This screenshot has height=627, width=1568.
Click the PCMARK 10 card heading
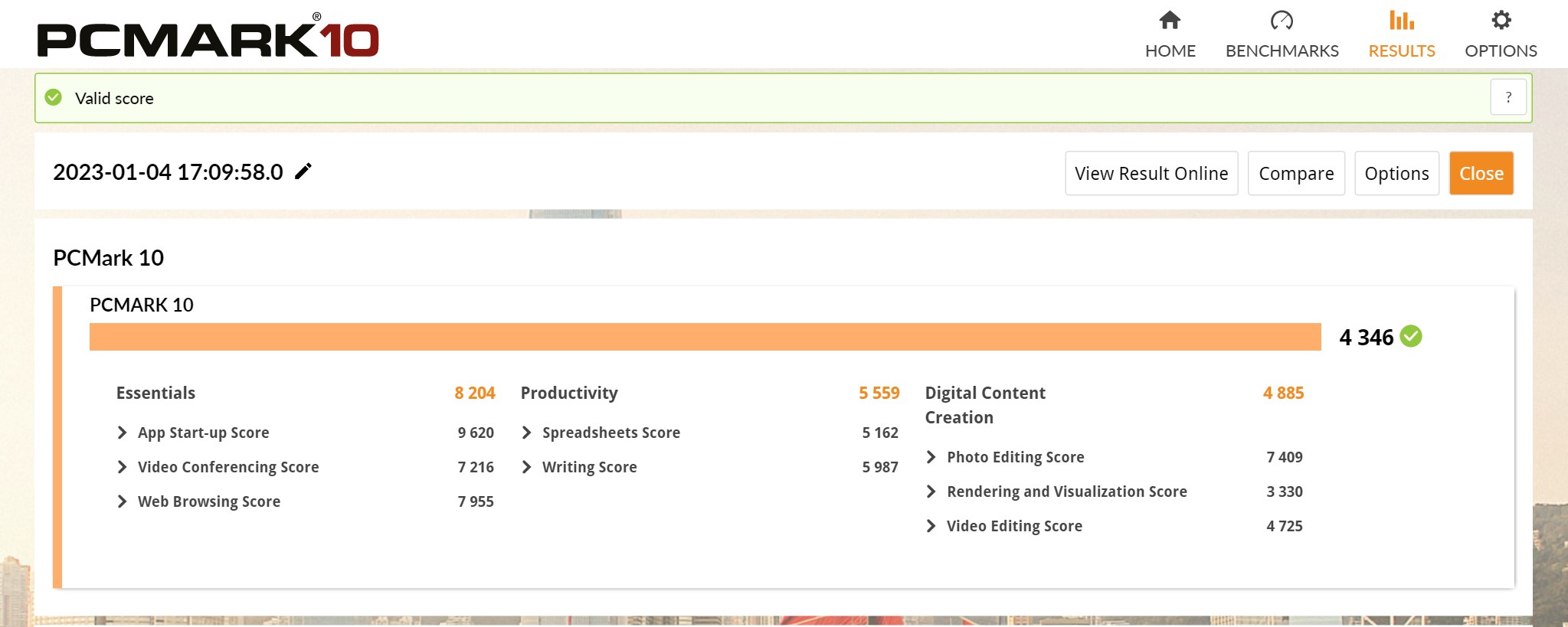coord(142,305)
